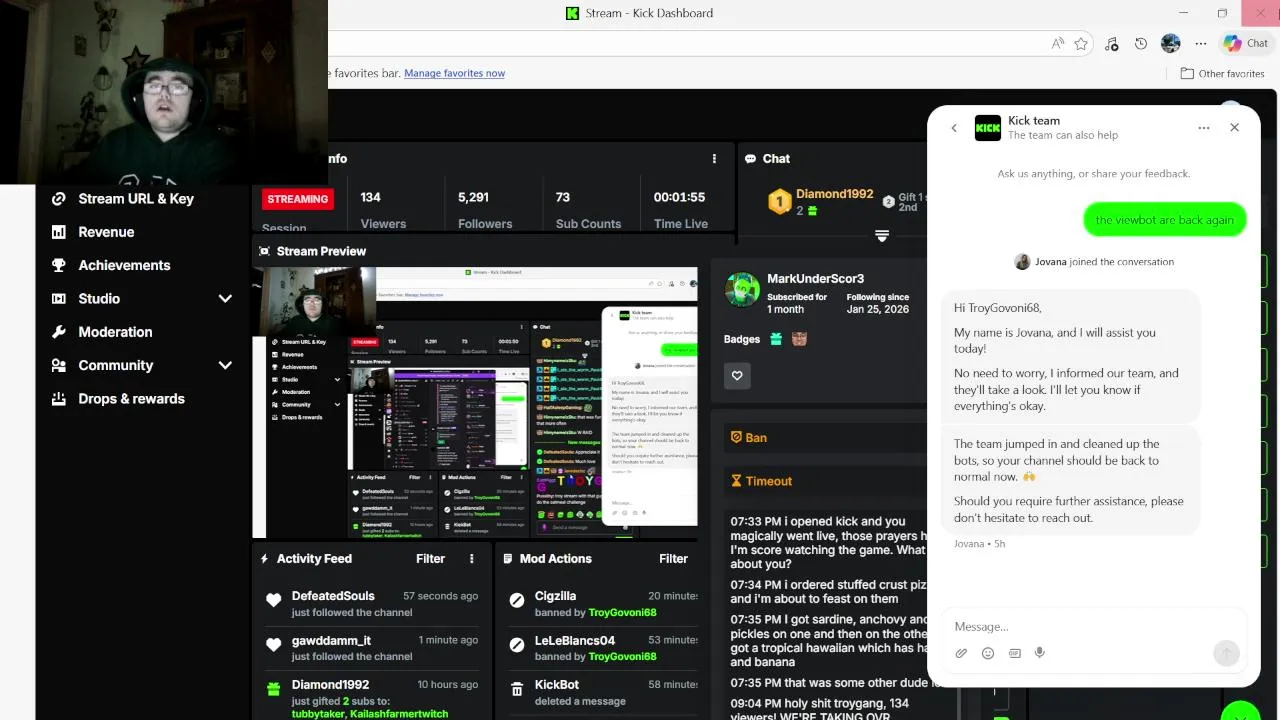Open the emoji picker in support chat
1280x720 pixels.
click(x=988, y=653)
